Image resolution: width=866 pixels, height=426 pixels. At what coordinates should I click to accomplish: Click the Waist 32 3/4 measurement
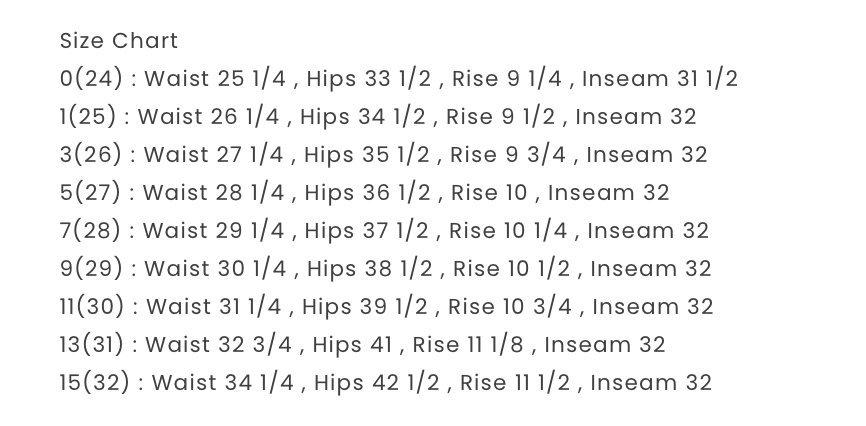tap(219, 345)
